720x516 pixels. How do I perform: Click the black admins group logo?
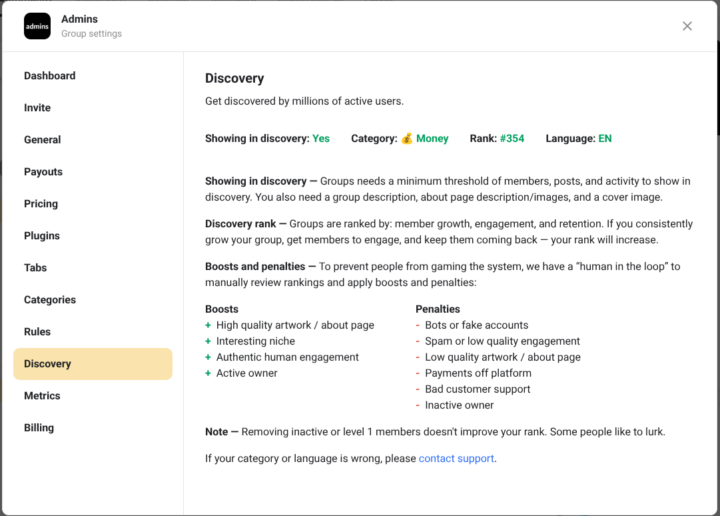[37, 26]
